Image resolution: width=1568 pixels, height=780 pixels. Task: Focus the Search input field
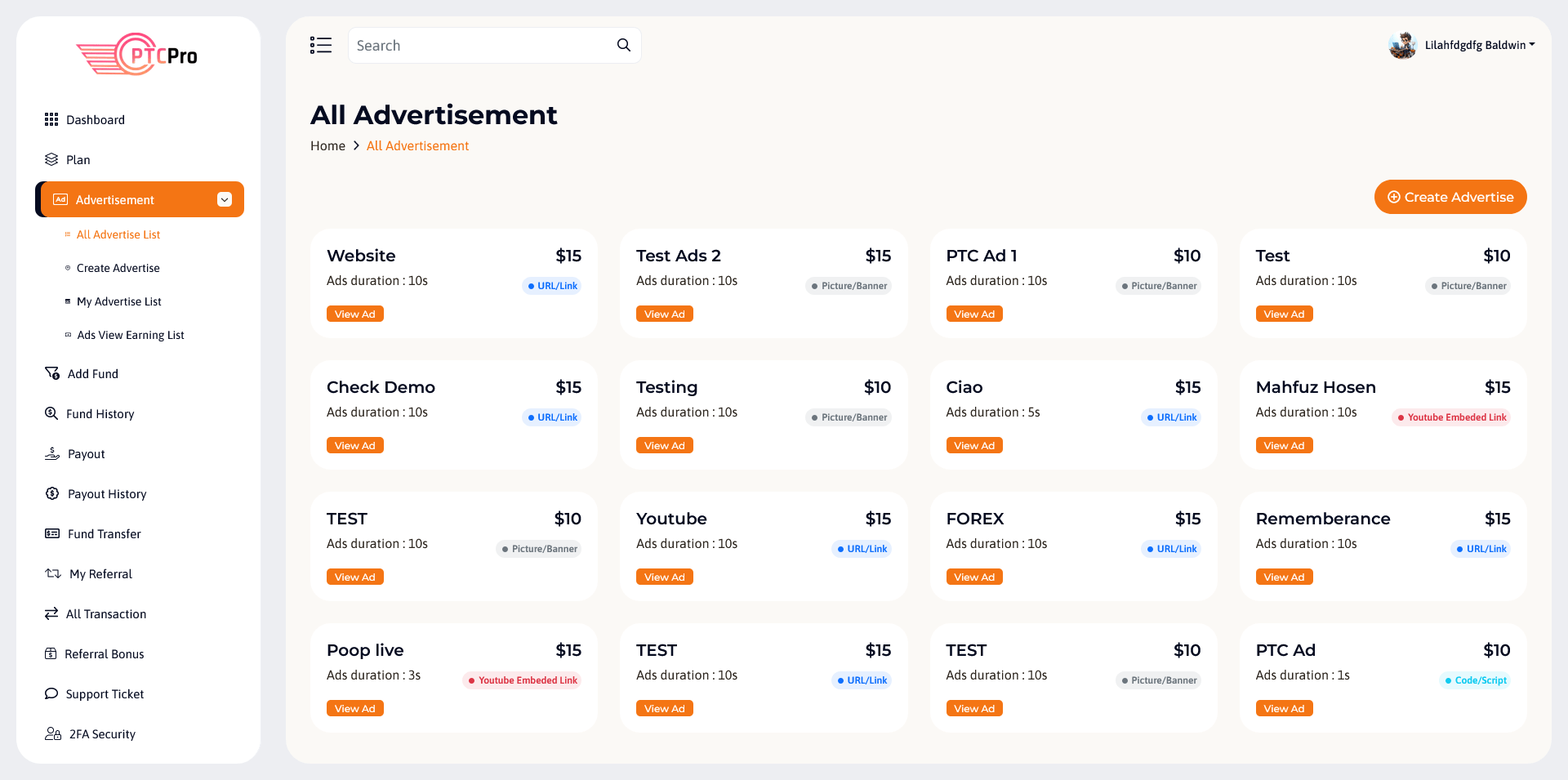click(482, 46)
